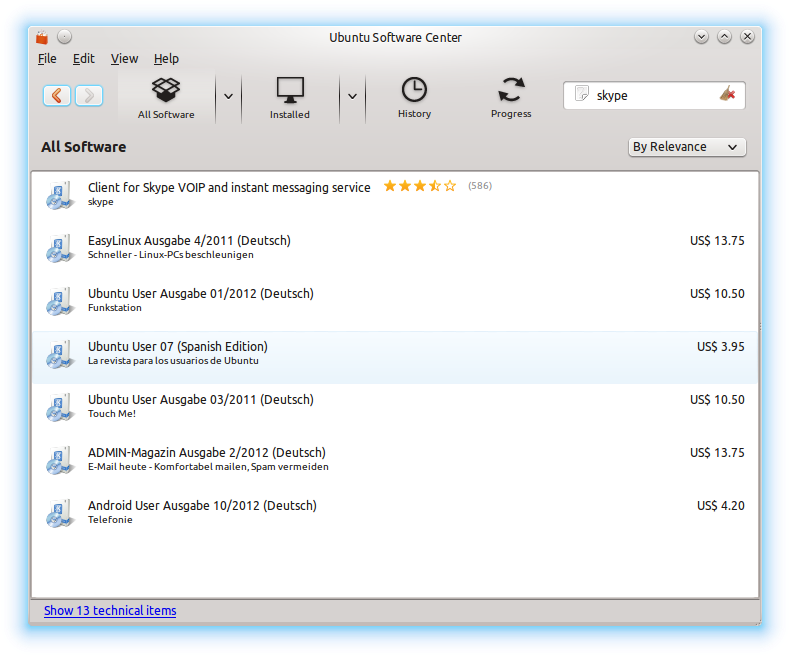789x655 pixels.
Task: Show the Installed software view
Action: [x=289, y=97]
